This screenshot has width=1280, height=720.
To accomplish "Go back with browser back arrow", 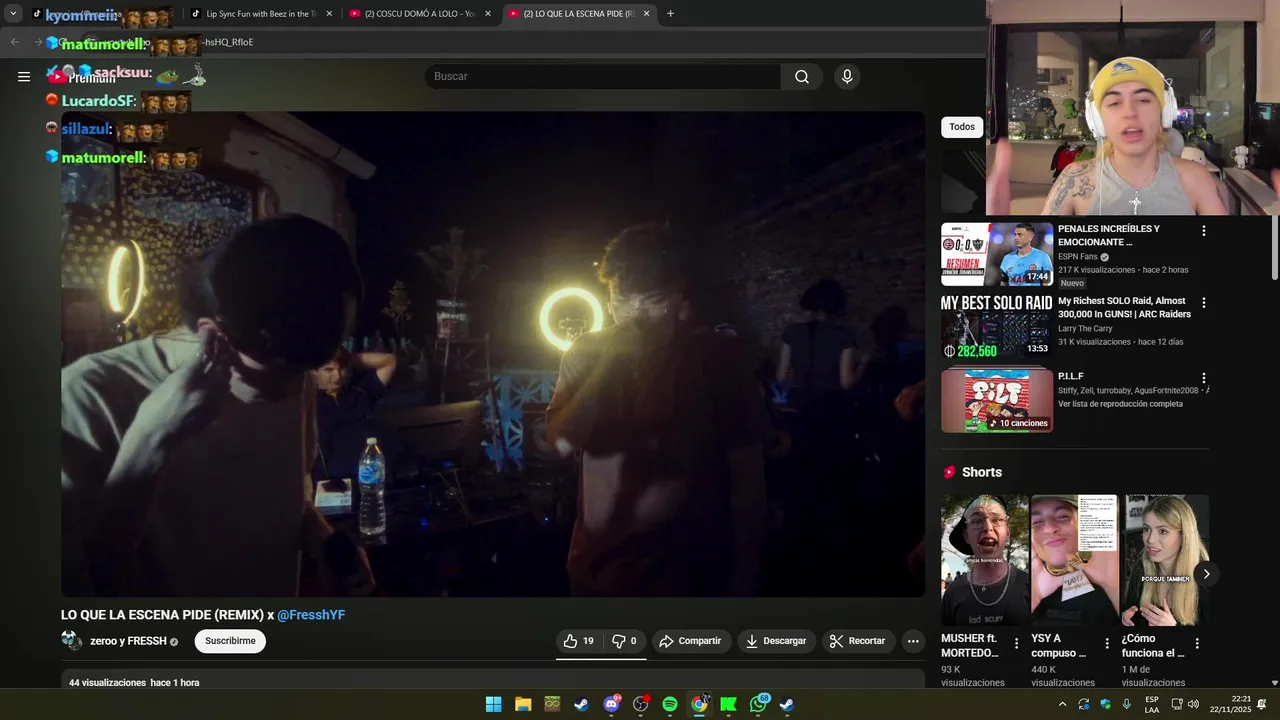I will pos(15,42).
